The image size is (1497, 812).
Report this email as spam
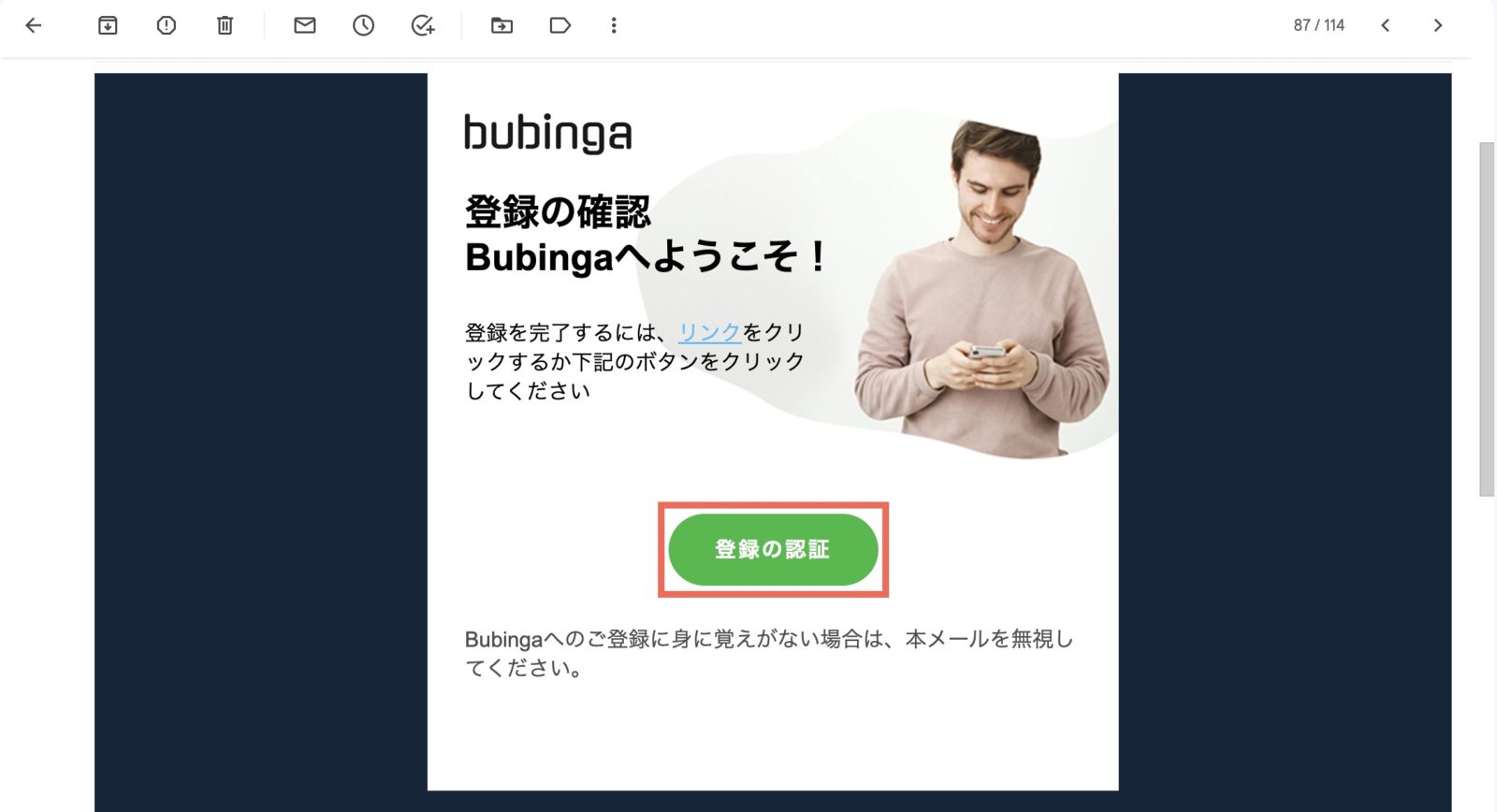pos(167,25)
